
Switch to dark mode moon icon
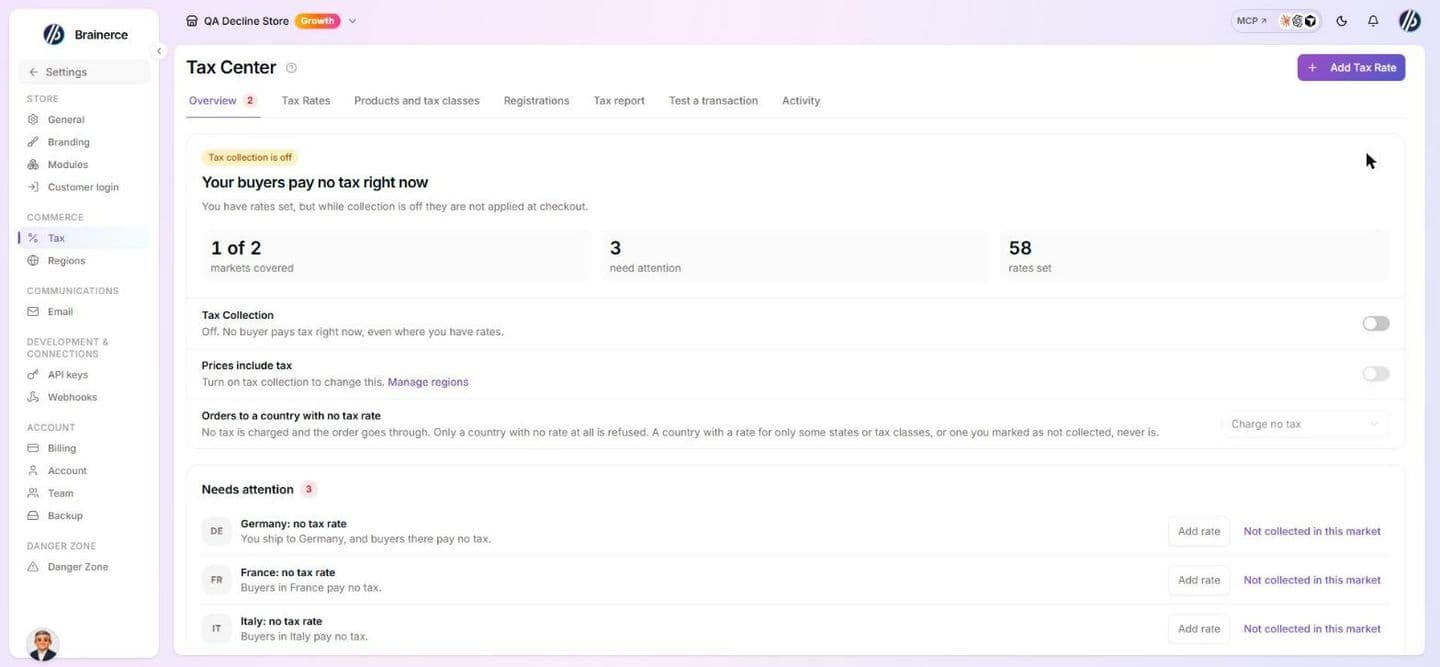pos(1341,21)
